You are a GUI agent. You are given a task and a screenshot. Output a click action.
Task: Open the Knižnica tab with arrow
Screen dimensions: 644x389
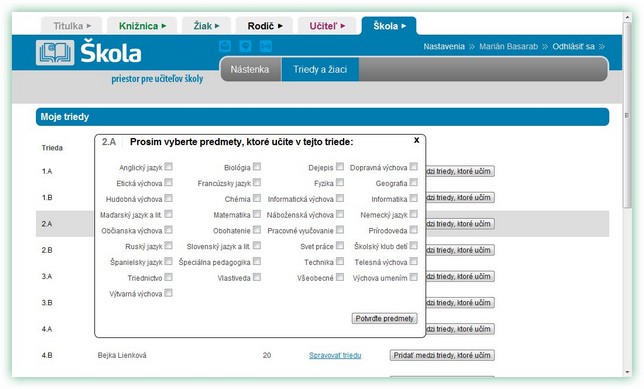[142, 25]
